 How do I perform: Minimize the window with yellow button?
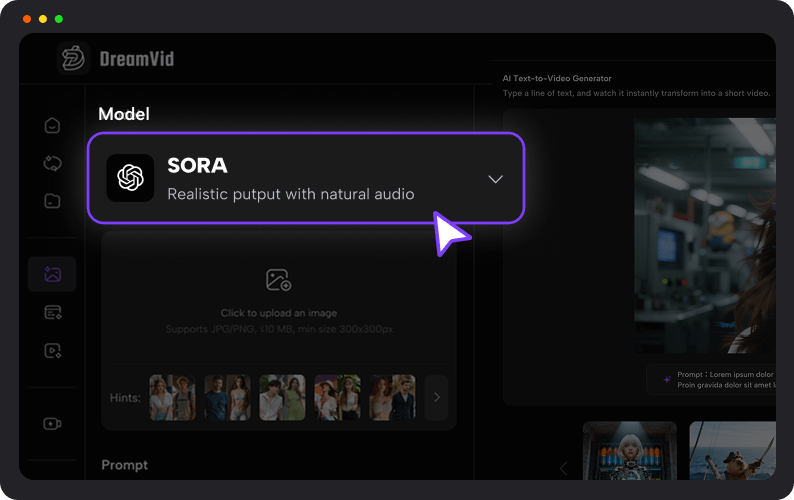tap(43, 19)
